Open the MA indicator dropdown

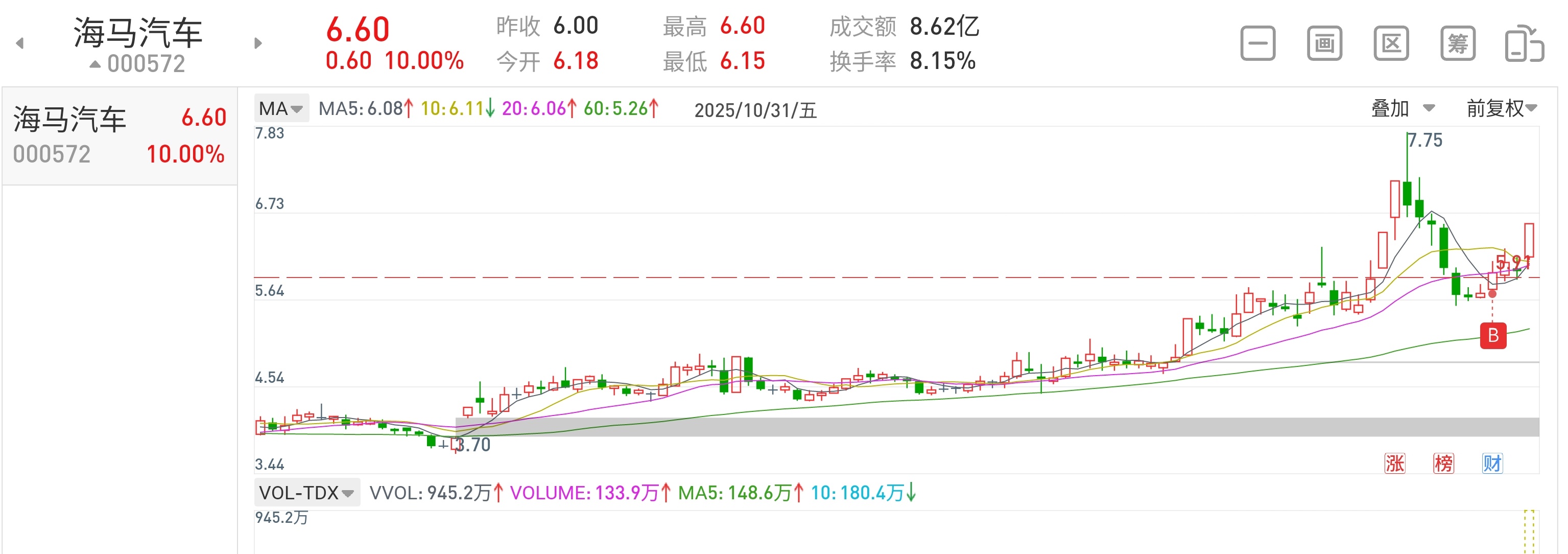tap(281, 109)
